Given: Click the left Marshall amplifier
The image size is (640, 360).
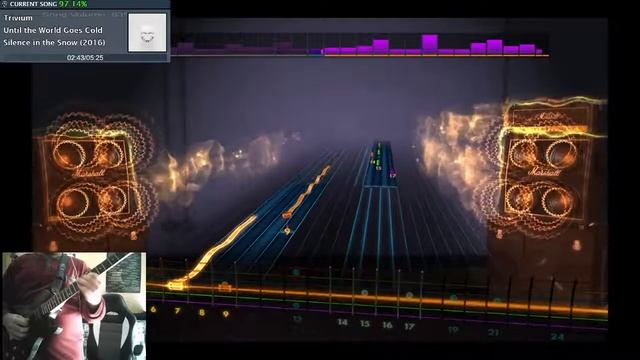Looking at the screenshot, I should coord(91,178).
